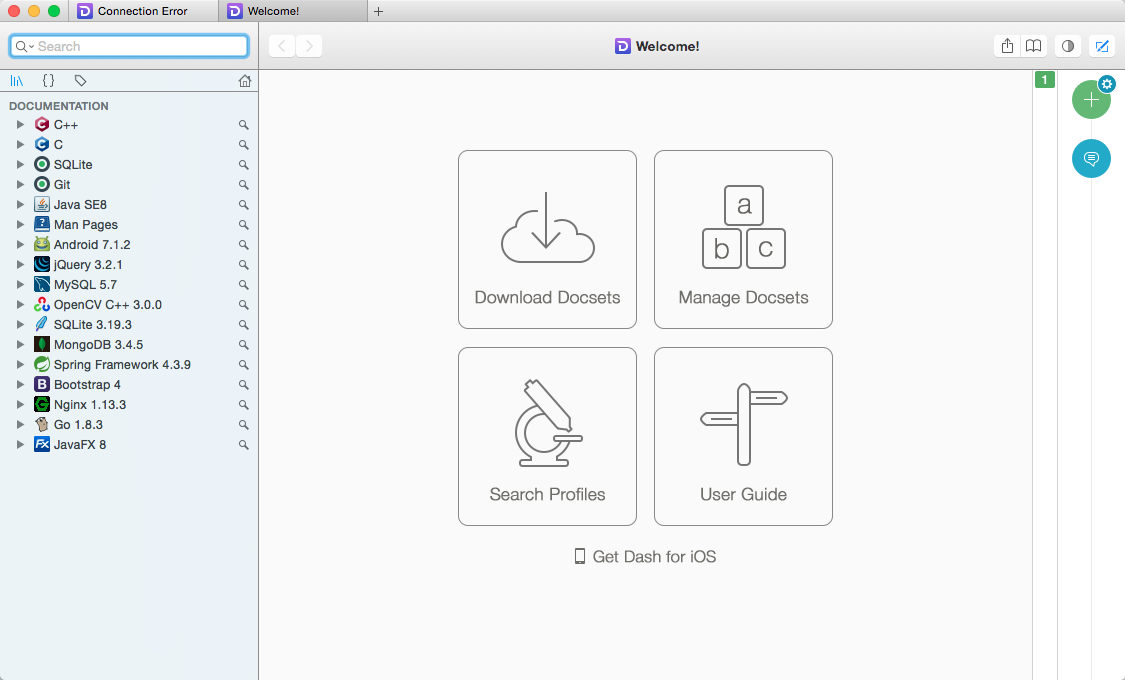
Task: Open Search Profiles
Action: [x=547, y=437]
